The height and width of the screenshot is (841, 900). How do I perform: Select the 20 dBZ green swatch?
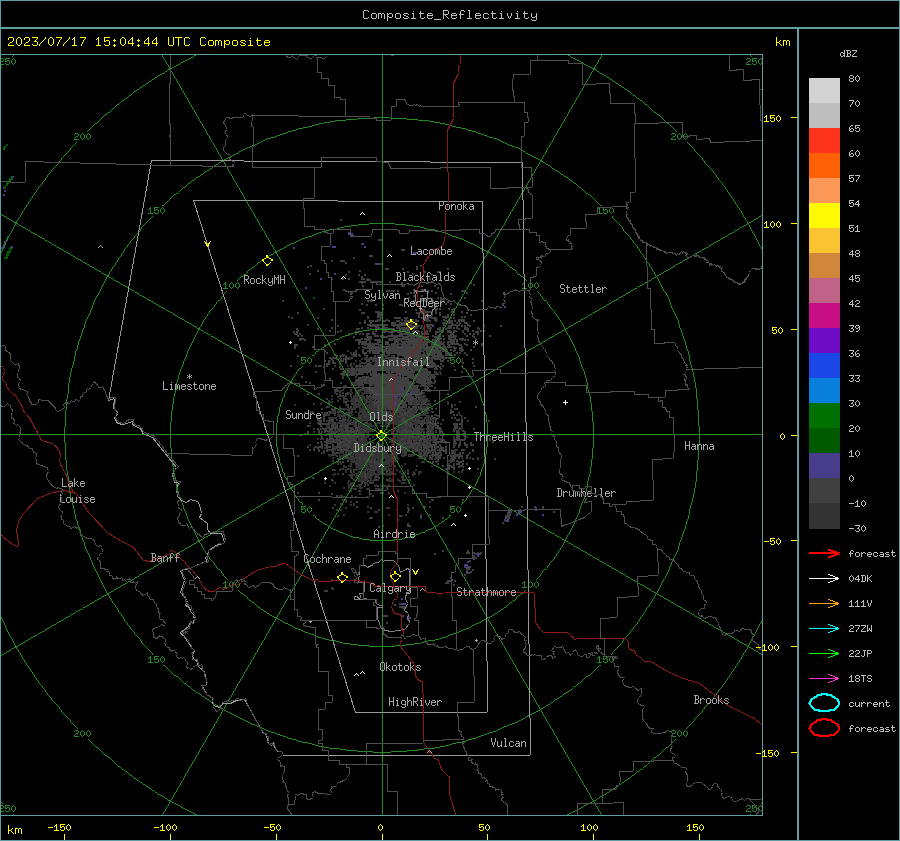[x=824, y=415]
